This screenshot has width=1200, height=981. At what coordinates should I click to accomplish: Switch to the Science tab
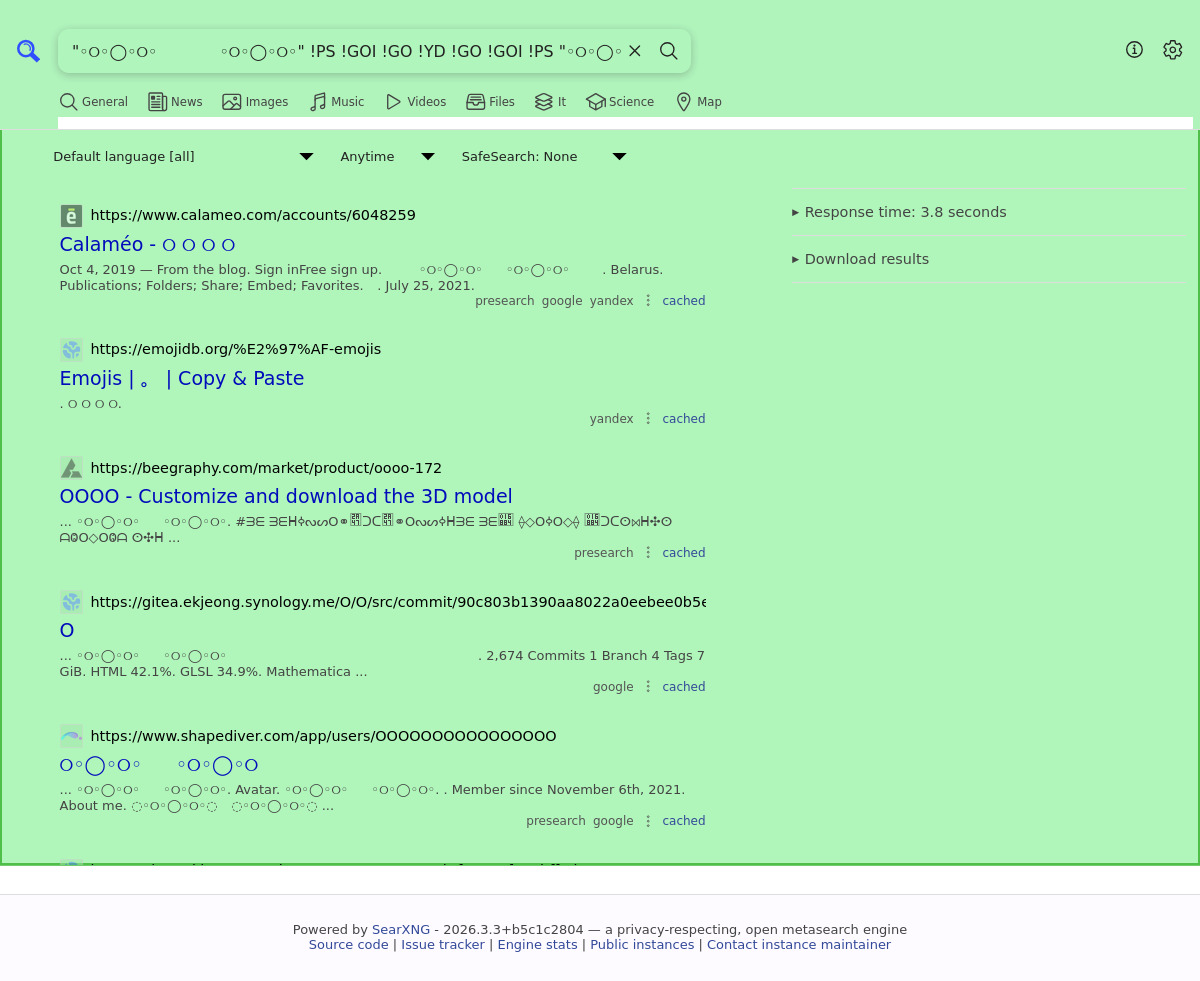coord(620,102)
